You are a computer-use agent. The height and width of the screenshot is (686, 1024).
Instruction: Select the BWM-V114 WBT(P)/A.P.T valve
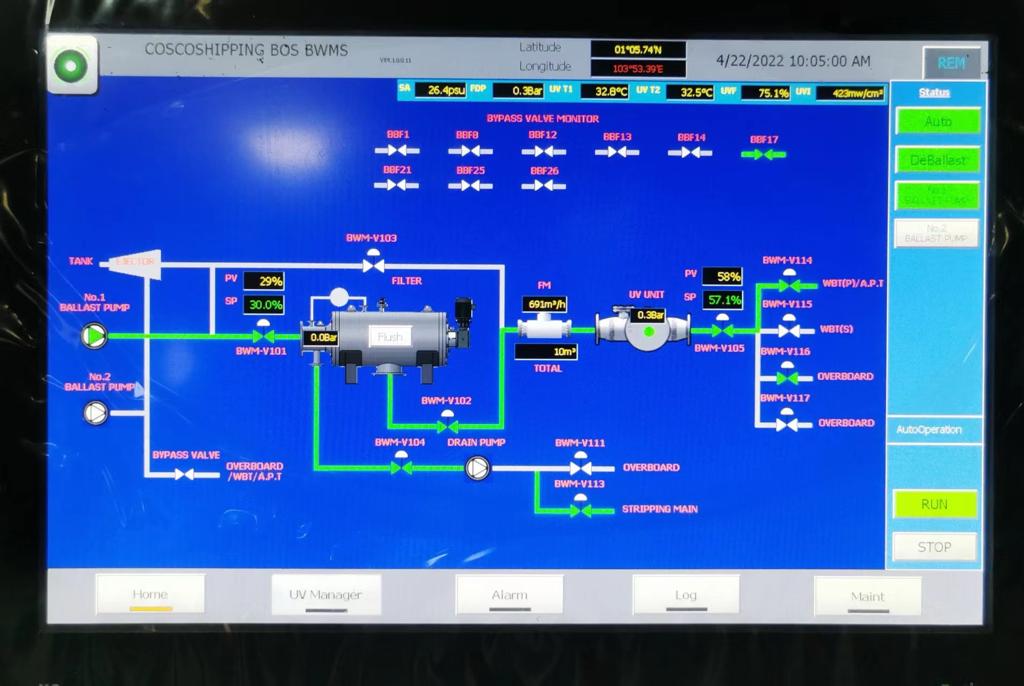click(789, 282)
